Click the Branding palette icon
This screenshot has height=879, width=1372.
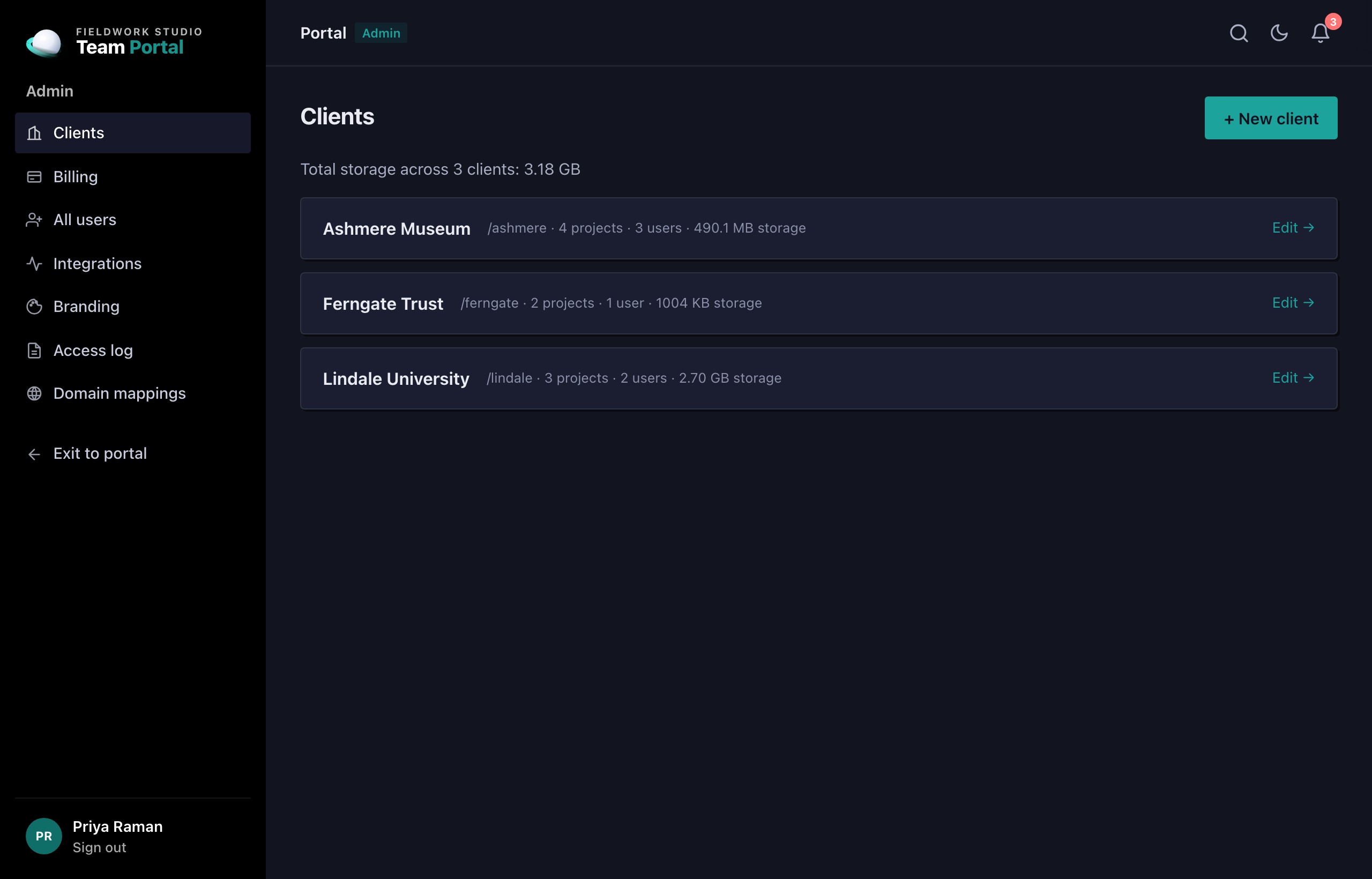pyautogui.click(x=34, y=307)
